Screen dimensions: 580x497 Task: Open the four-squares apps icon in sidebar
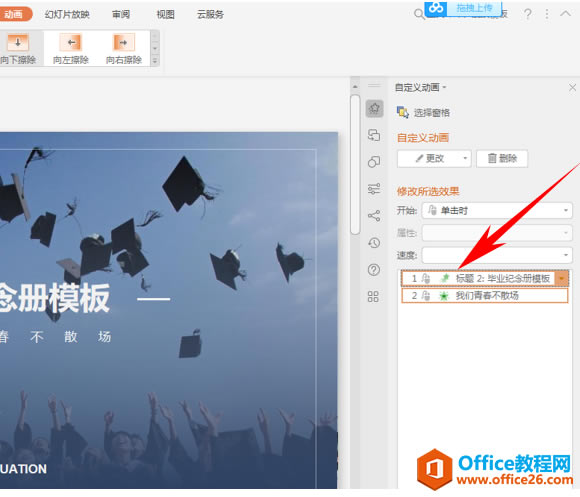pyautogui.click(x=373, y=297)
